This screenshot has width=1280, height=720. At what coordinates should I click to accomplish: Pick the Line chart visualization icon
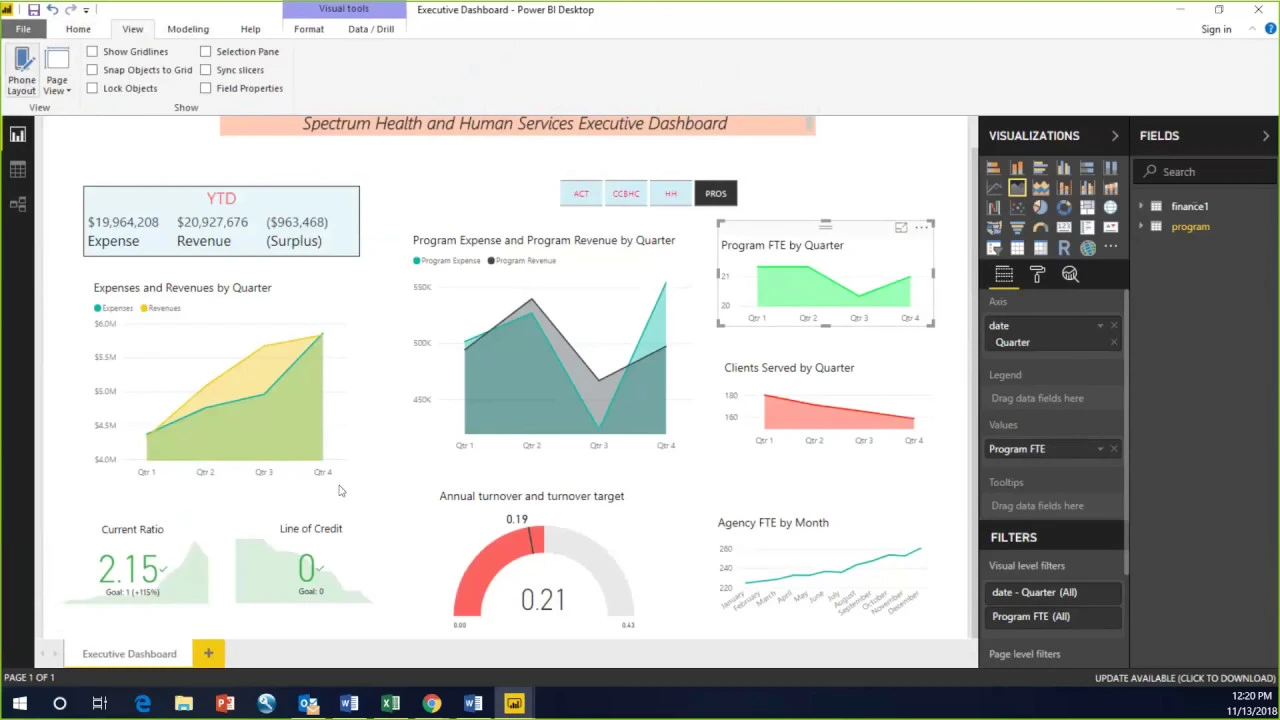tap(993, 187)
